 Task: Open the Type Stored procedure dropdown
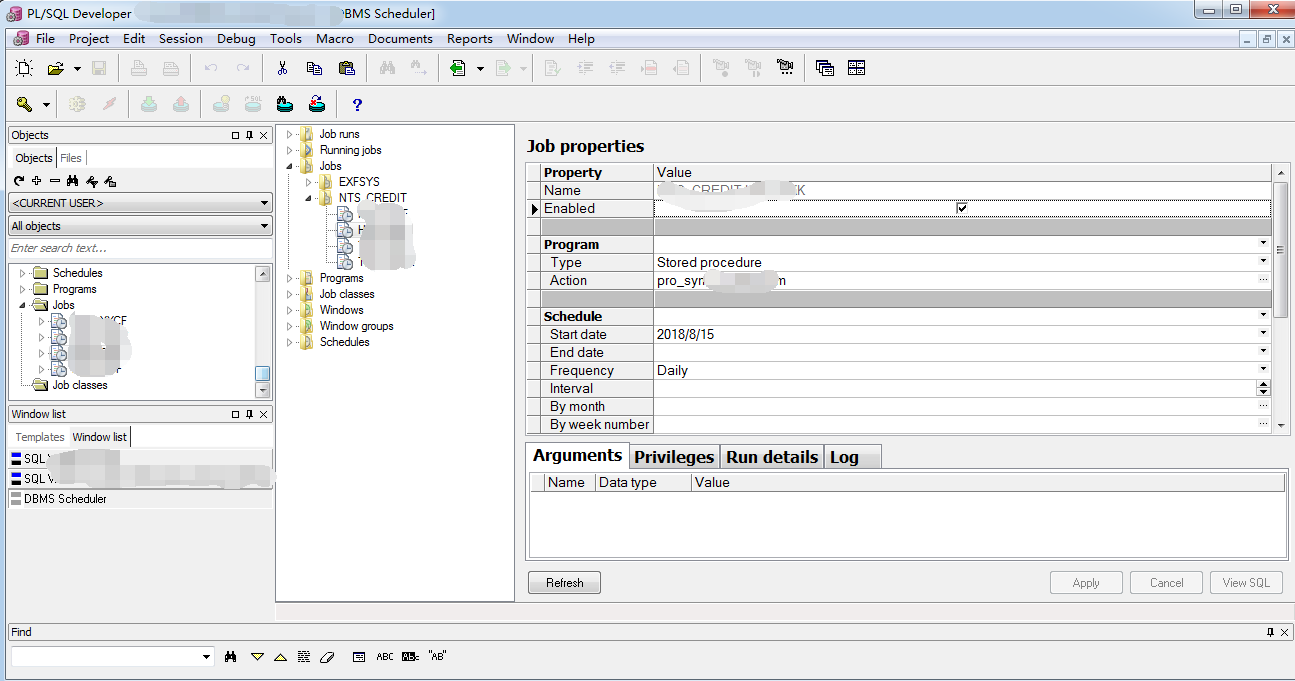pos(1264,262)
